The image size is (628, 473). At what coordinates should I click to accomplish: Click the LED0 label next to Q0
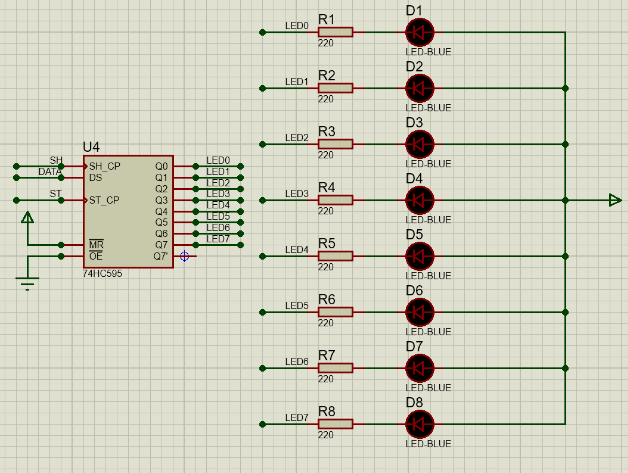218,160
